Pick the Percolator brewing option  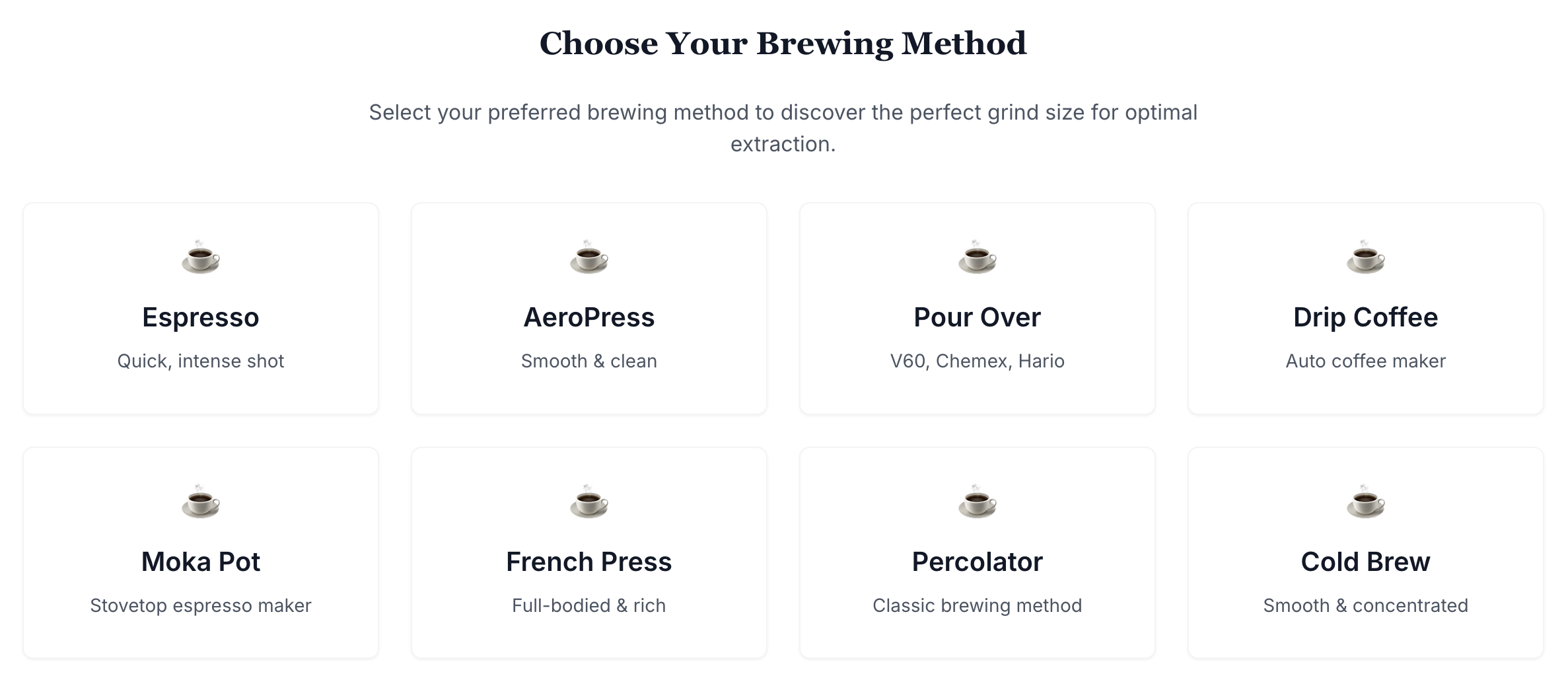click(x=977, y=554)
